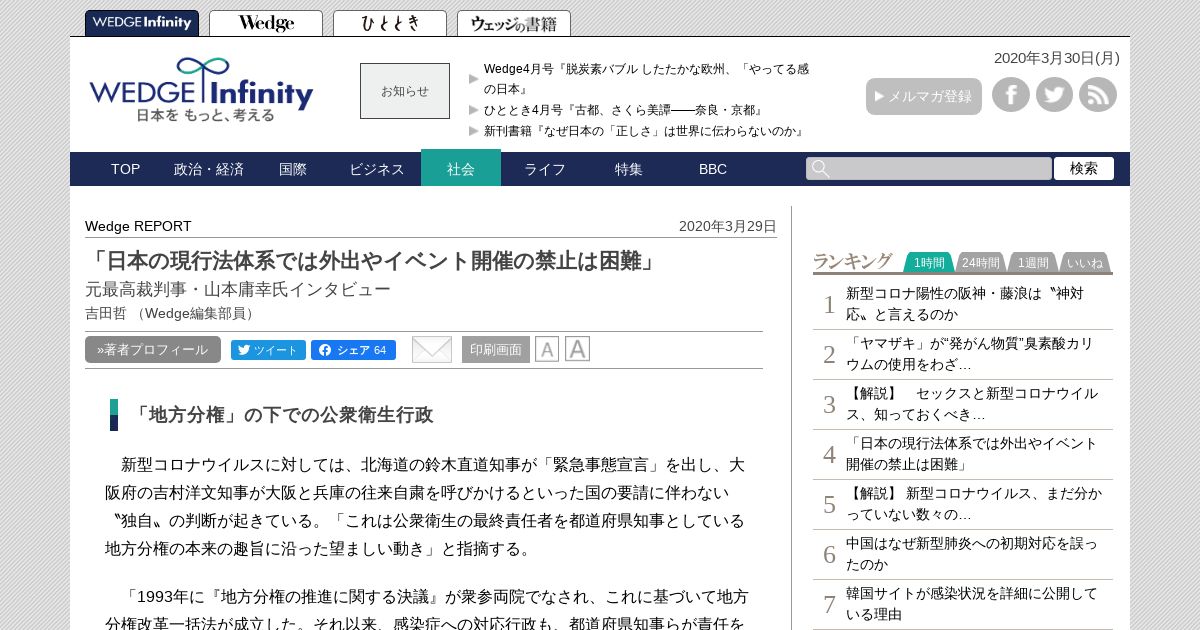Click header date 2020年3月30日(月)
The height and width of the screenshot is (630, 1200).
[x=1057, y=58]
